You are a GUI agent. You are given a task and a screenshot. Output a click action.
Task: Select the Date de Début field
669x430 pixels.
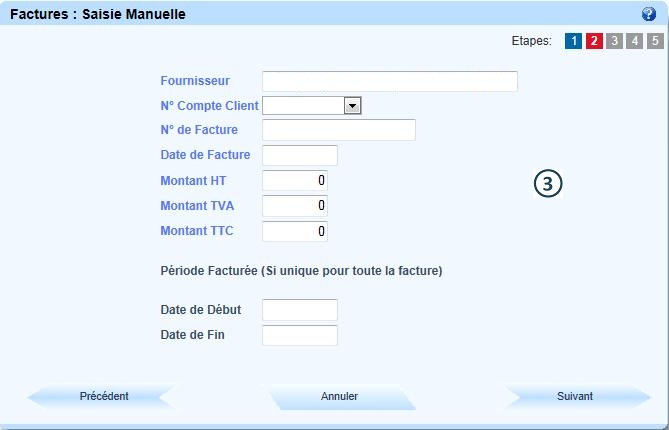coord(299,310)
